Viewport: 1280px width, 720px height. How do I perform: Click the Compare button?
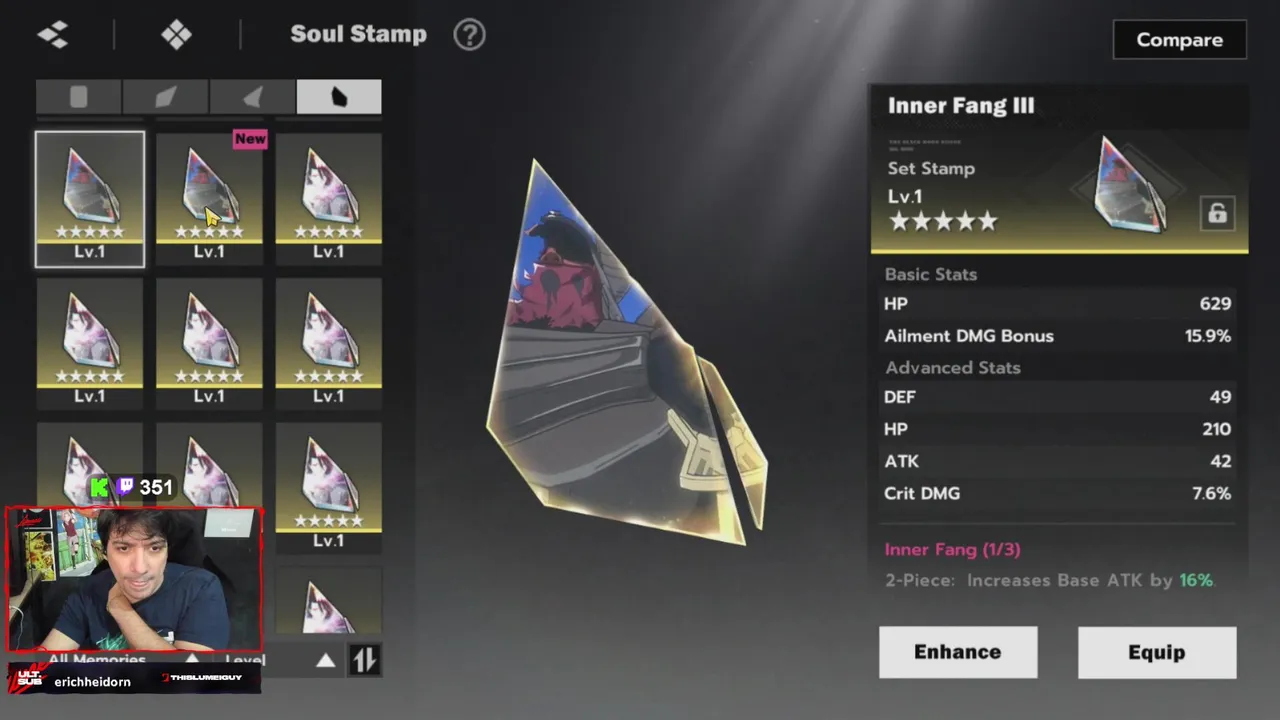(1180, 40)
